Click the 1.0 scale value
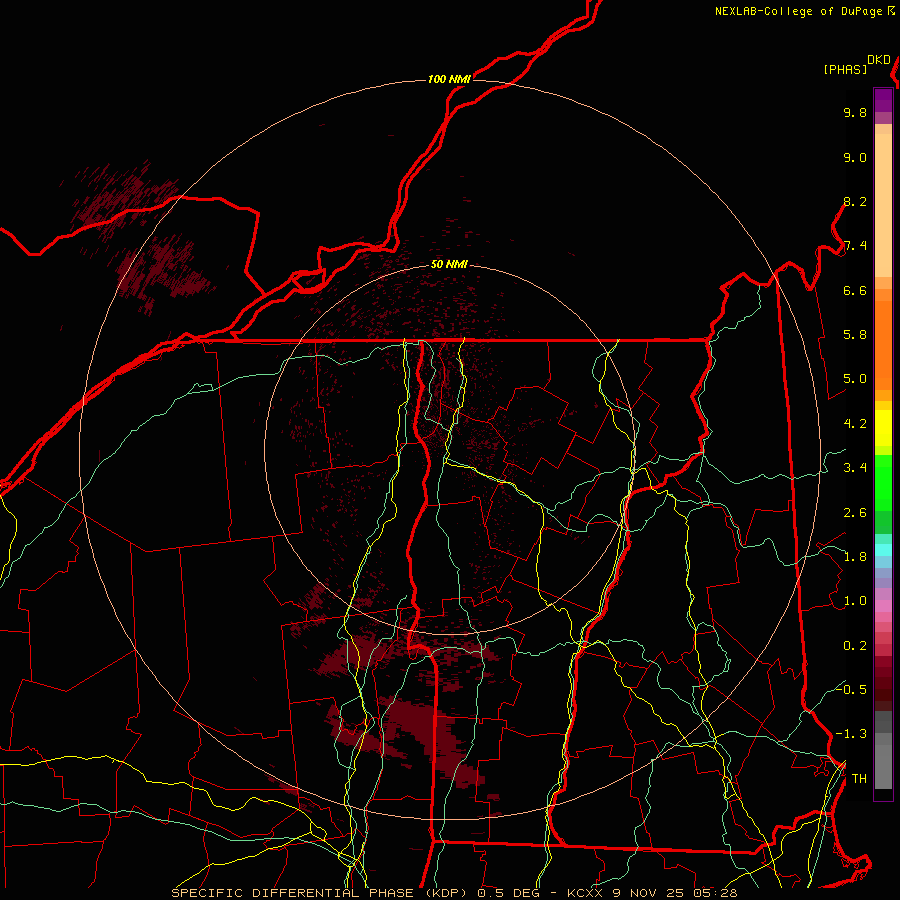900x900 pixels. coord(855,601)
